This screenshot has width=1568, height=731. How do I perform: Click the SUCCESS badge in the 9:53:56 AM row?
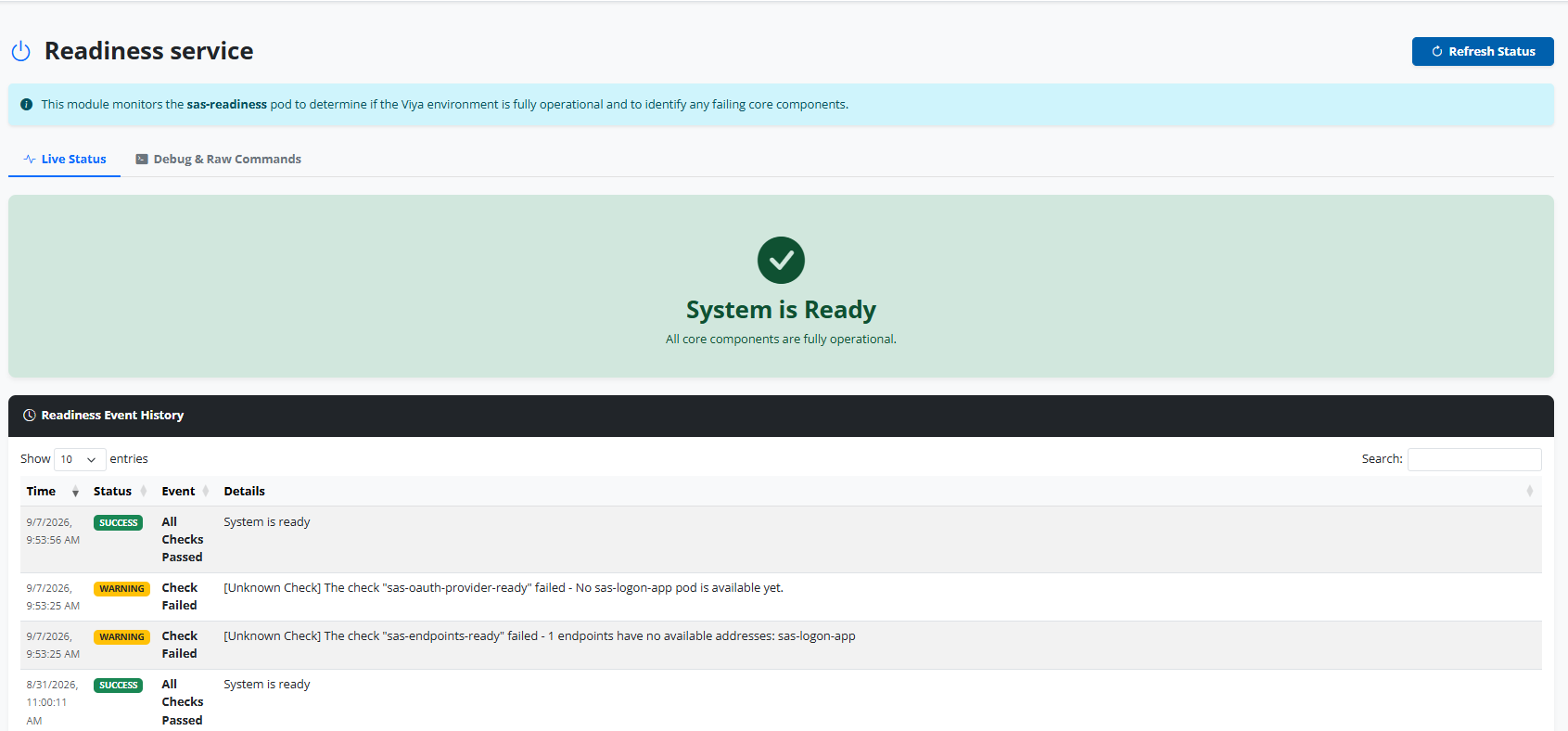(x=119, y=523)
